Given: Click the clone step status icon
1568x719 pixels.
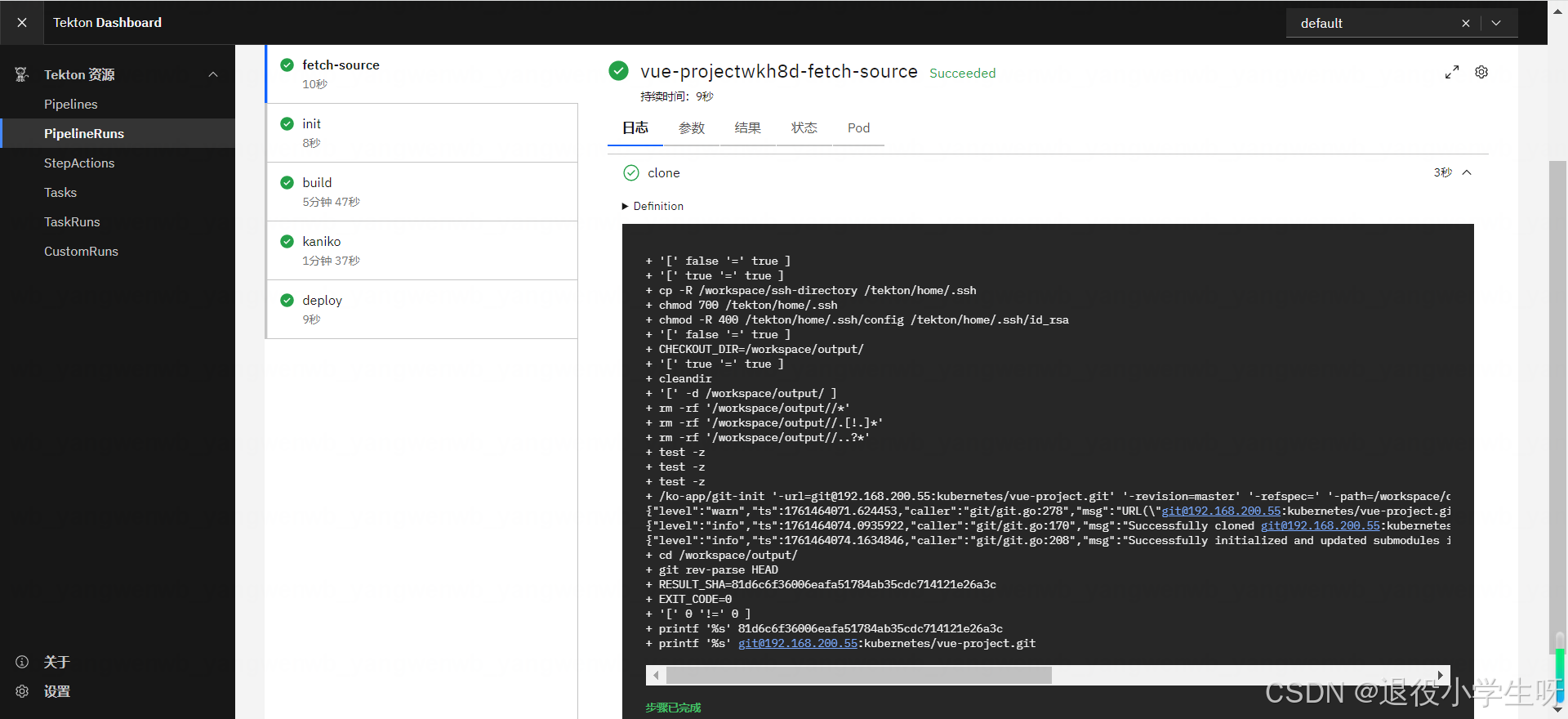Looking at the screenshot, I should 631,172.
